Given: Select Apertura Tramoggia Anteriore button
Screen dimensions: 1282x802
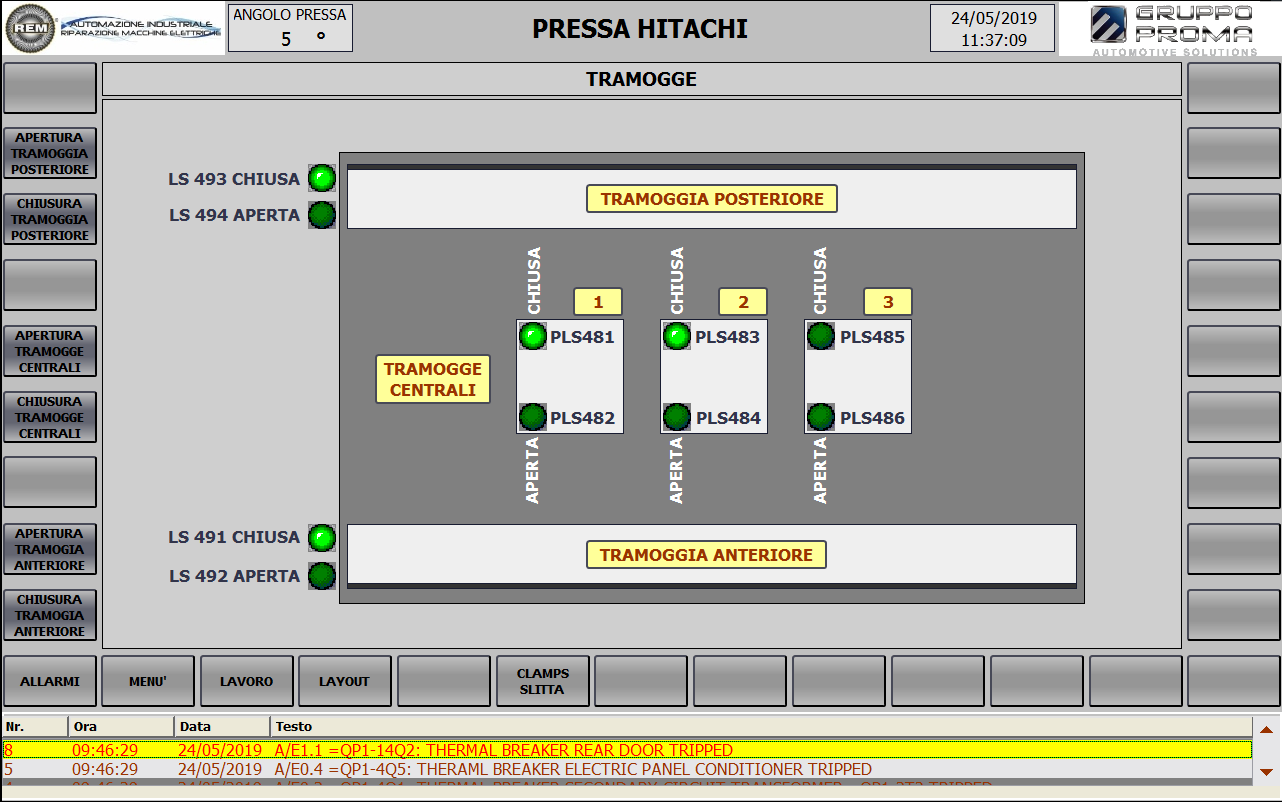Looking at the screenshot, I should (50, 550).
